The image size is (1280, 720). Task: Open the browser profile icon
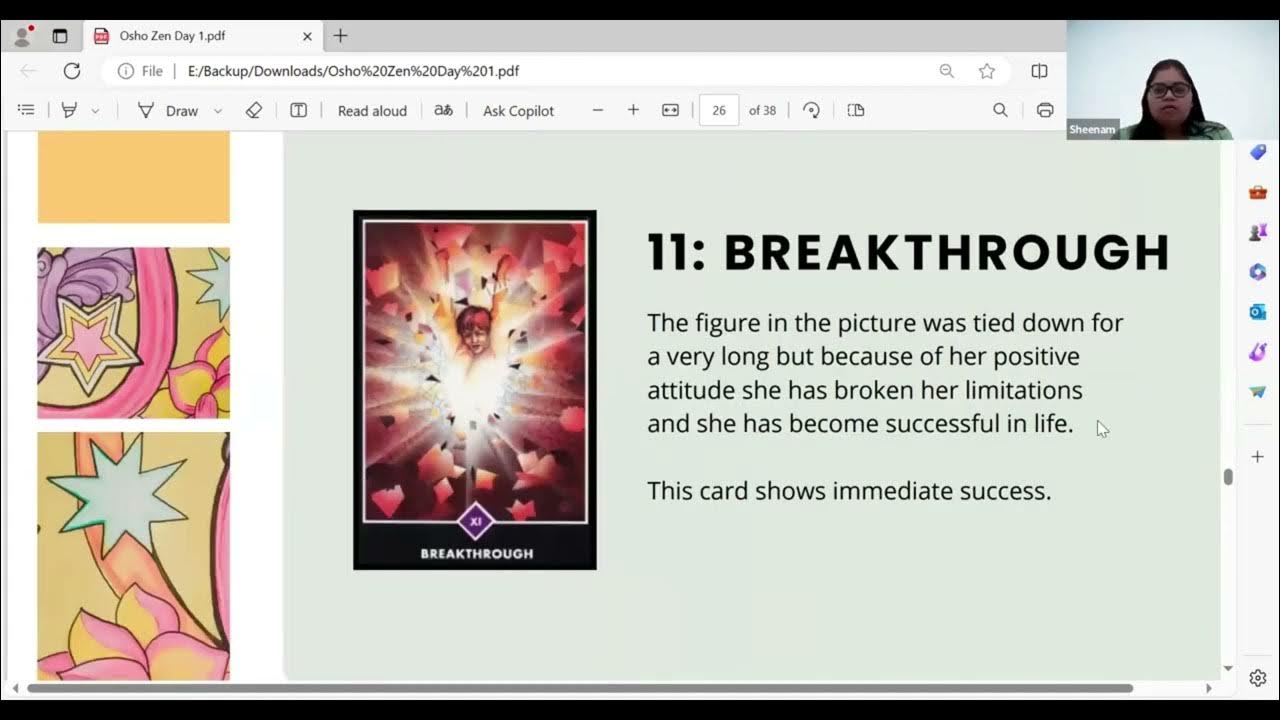pyautogui.click(x=21, y=36)
